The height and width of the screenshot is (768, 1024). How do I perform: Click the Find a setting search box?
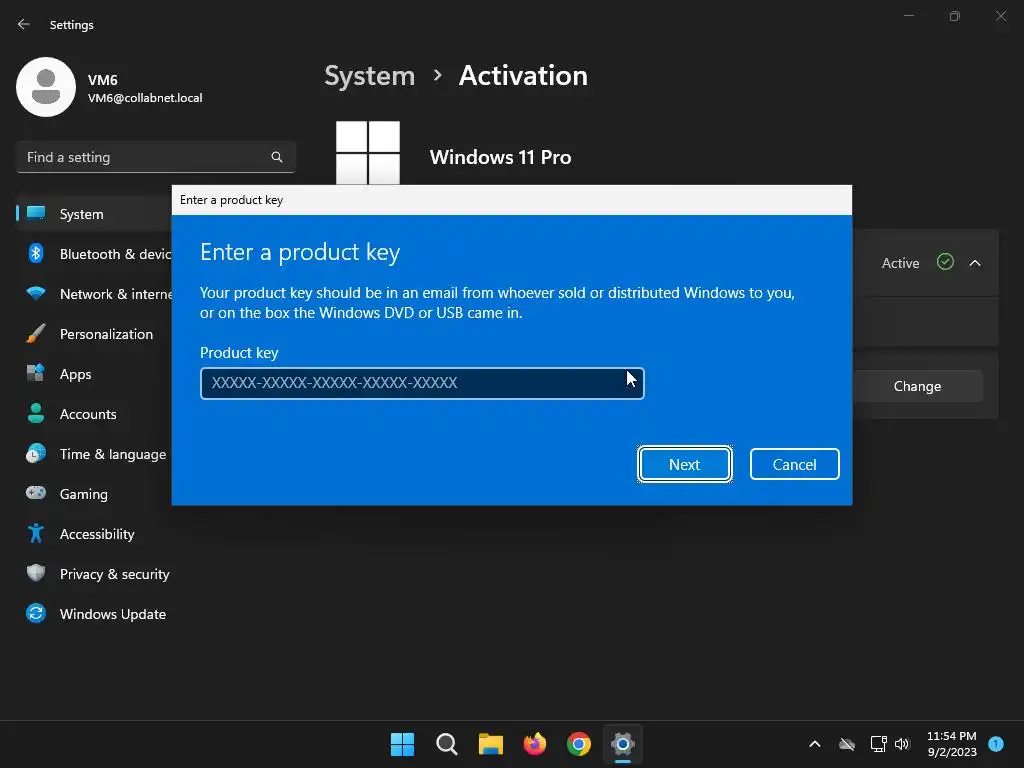(155, 157)
